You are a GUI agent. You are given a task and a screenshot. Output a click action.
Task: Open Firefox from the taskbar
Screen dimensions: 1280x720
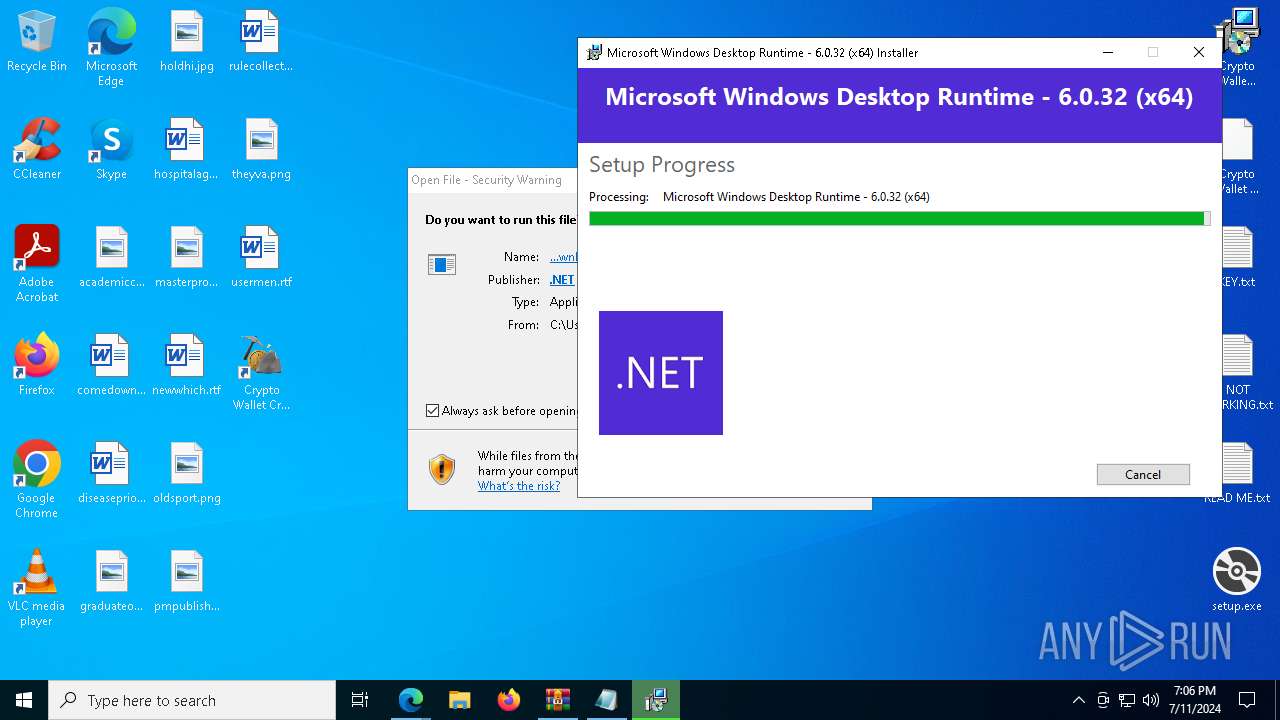(509, 700)
